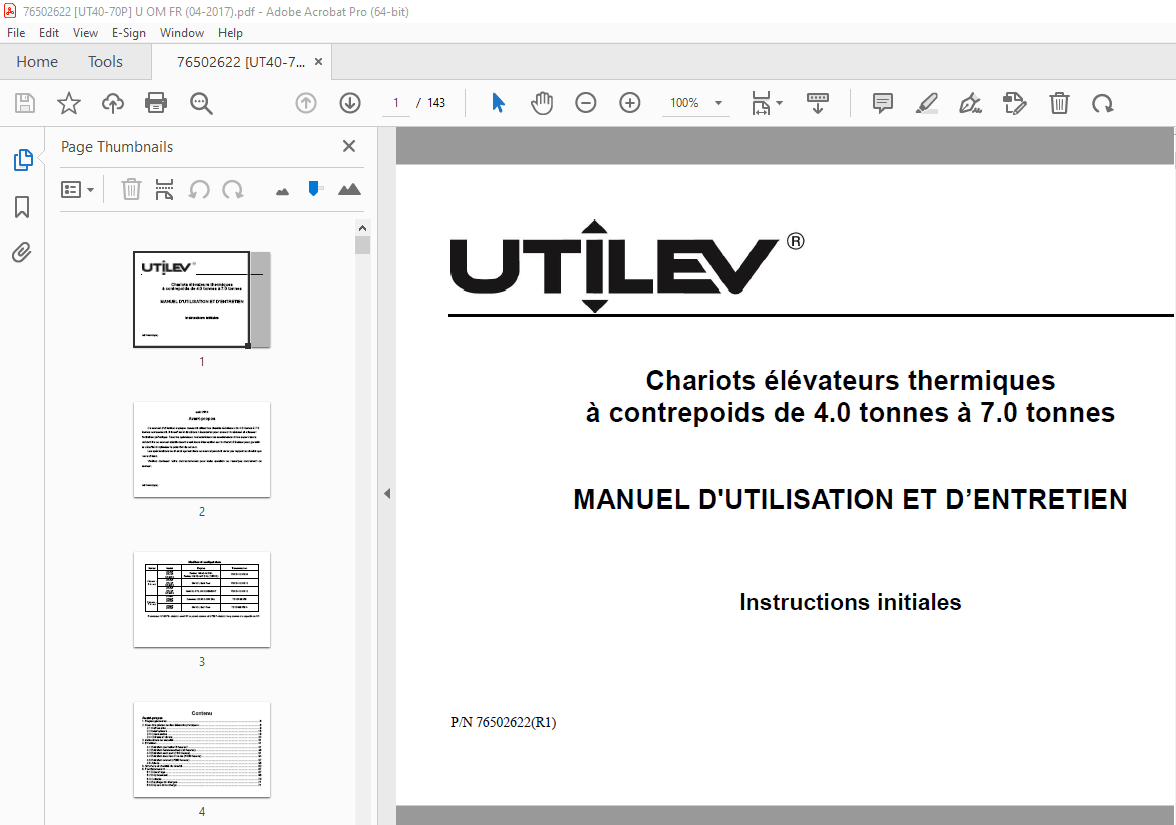This screenshot has height=825, width=1176.
Task: Open the zoom level dropdown
Action: pos(717,102)
